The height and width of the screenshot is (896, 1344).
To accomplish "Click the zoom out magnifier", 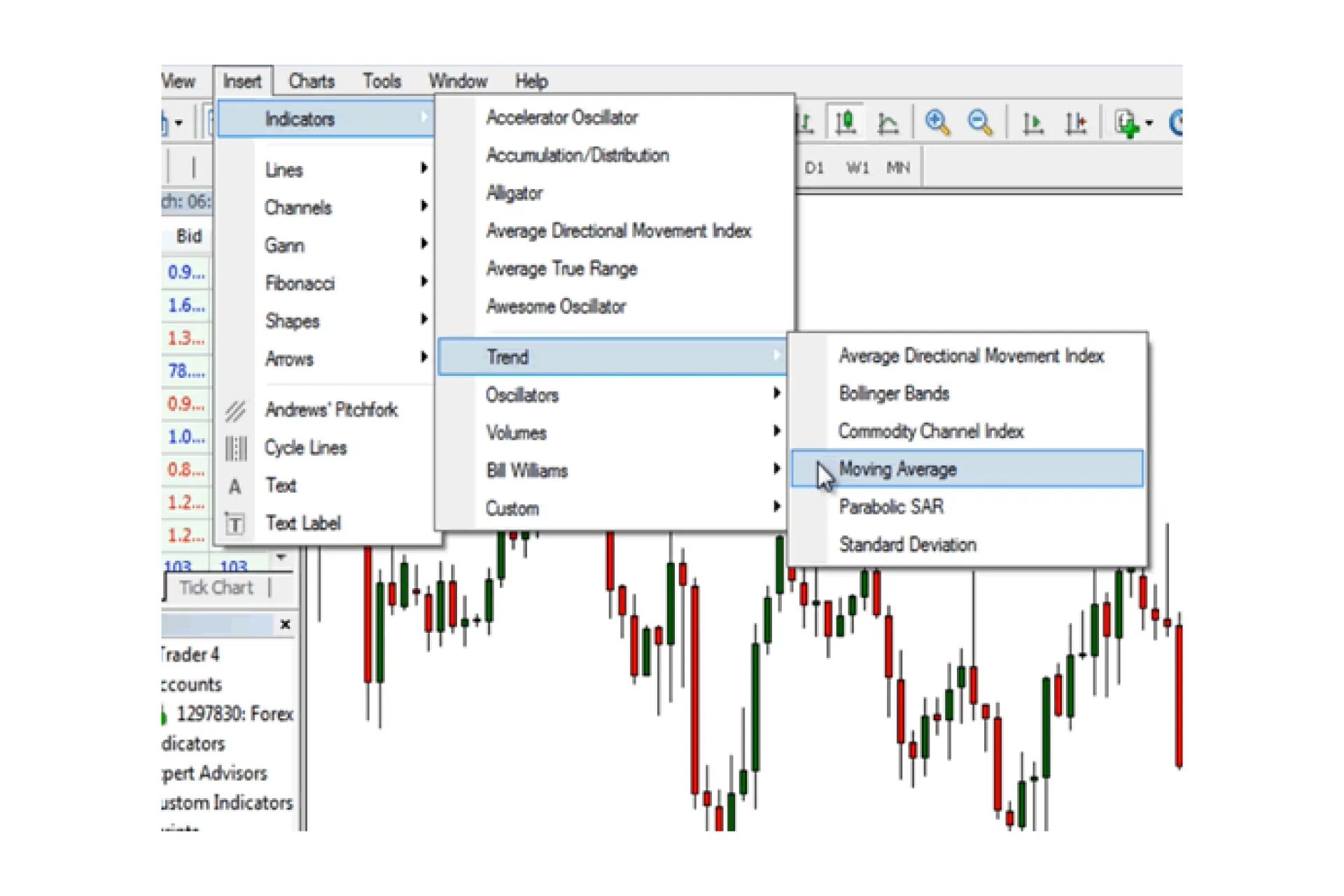I will click(x=979, y=123).
